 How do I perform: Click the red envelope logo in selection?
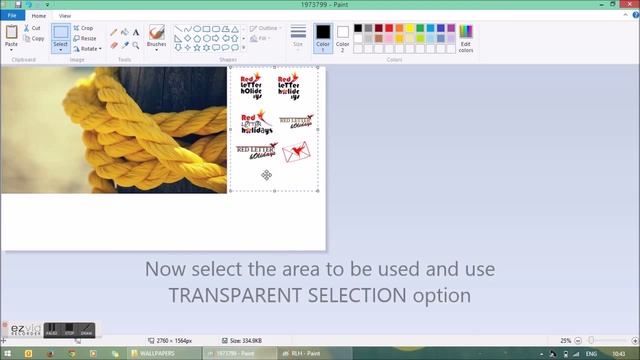[296, 152]
